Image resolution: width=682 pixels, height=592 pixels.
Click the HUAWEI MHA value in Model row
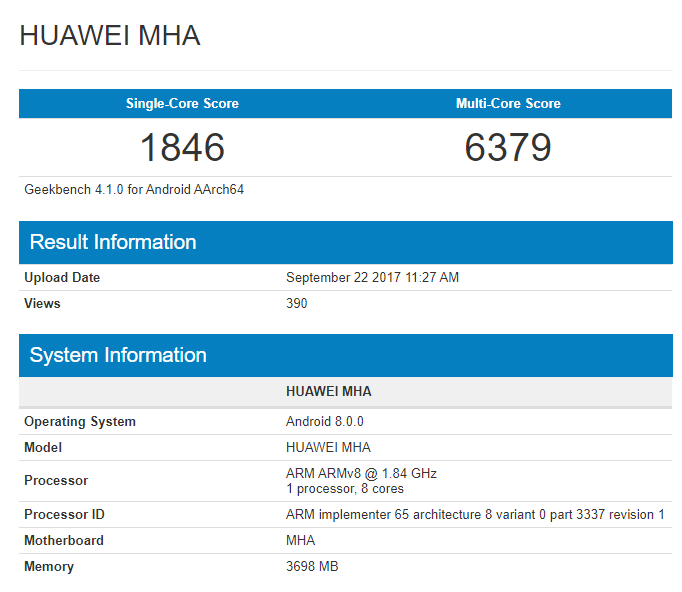point(328,448)
